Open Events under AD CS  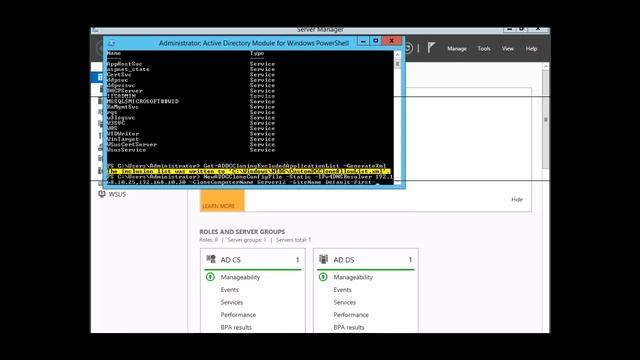[x=230, y=290]
